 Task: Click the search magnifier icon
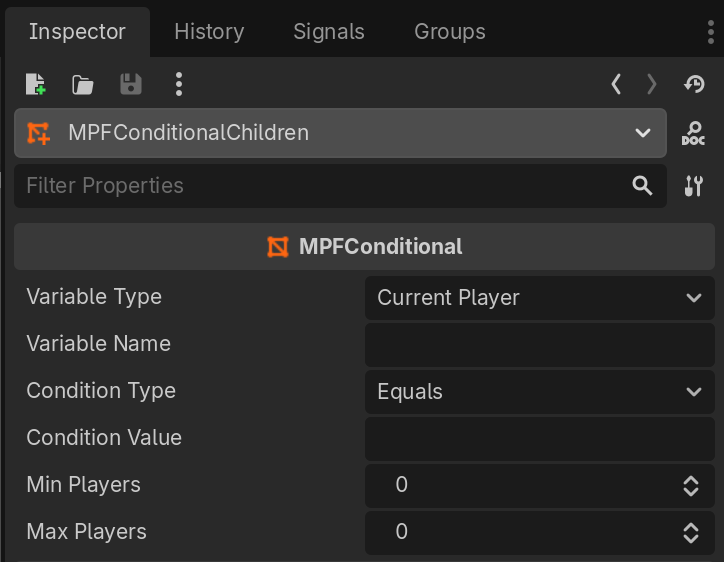(642, 186)
